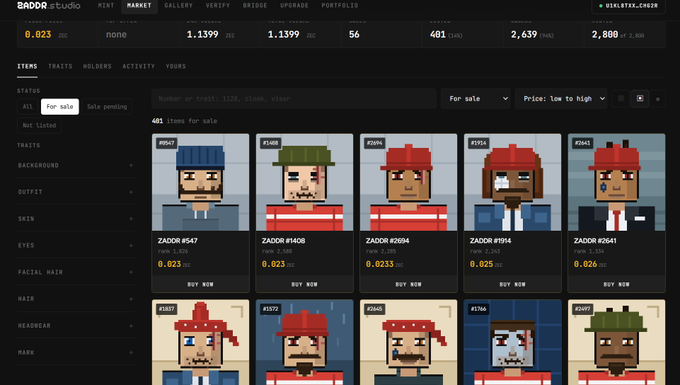Select the Not listed status filter

[x=39, y=125]
